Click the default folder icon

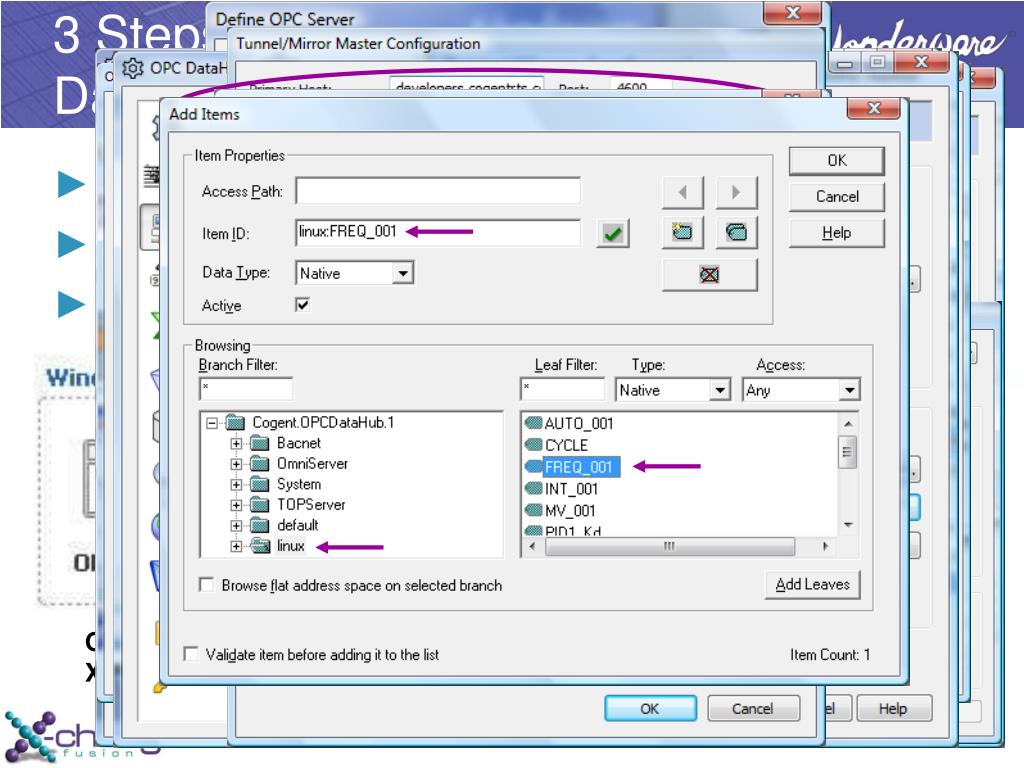pos(260,525)
